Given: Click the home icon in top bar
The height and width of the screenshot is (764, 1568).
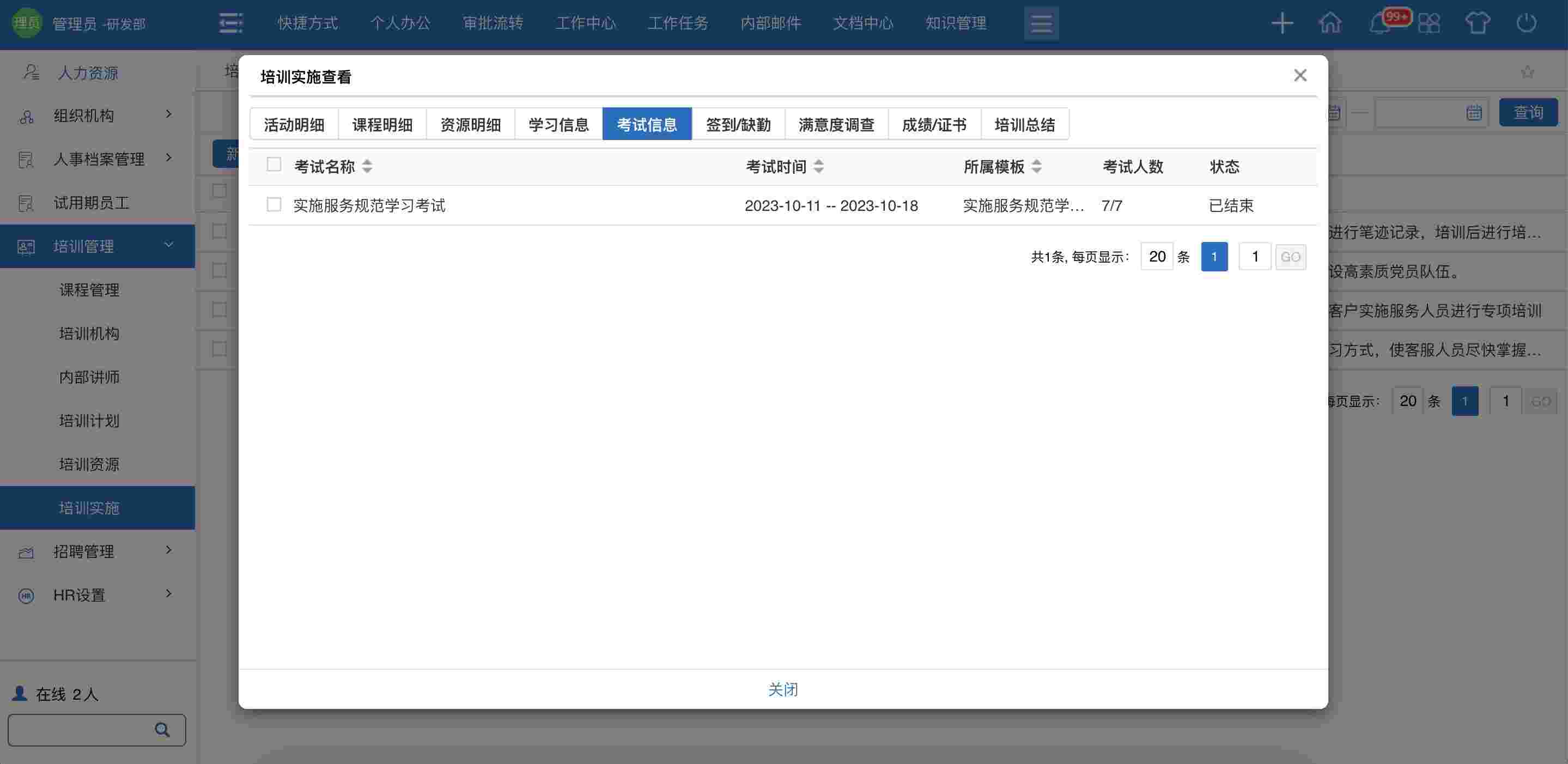Looking at the screenshot, I should coord(1330,23).
